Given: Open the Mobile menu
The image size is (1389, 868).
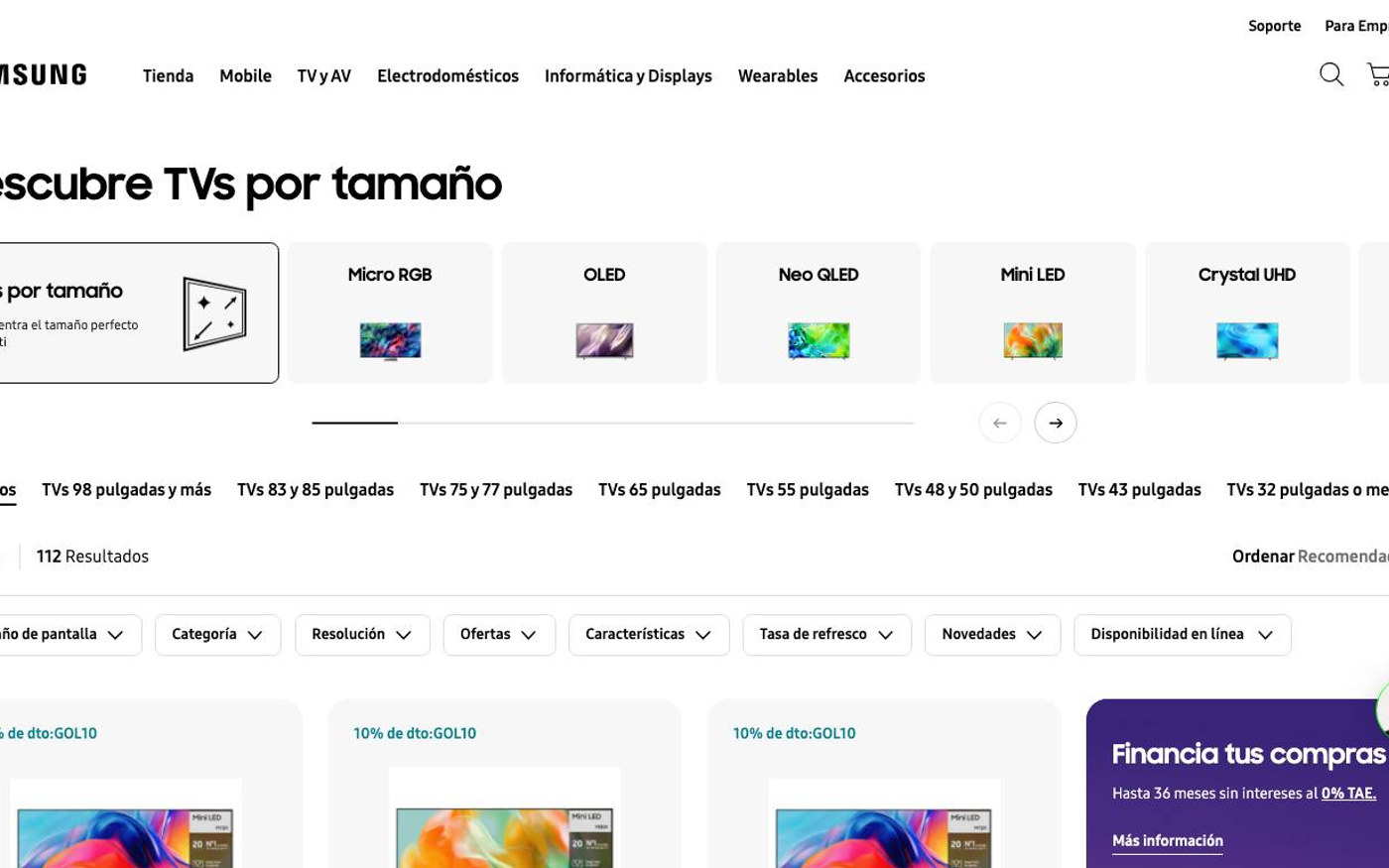Looking at the screenshot, I should [245, 75].
